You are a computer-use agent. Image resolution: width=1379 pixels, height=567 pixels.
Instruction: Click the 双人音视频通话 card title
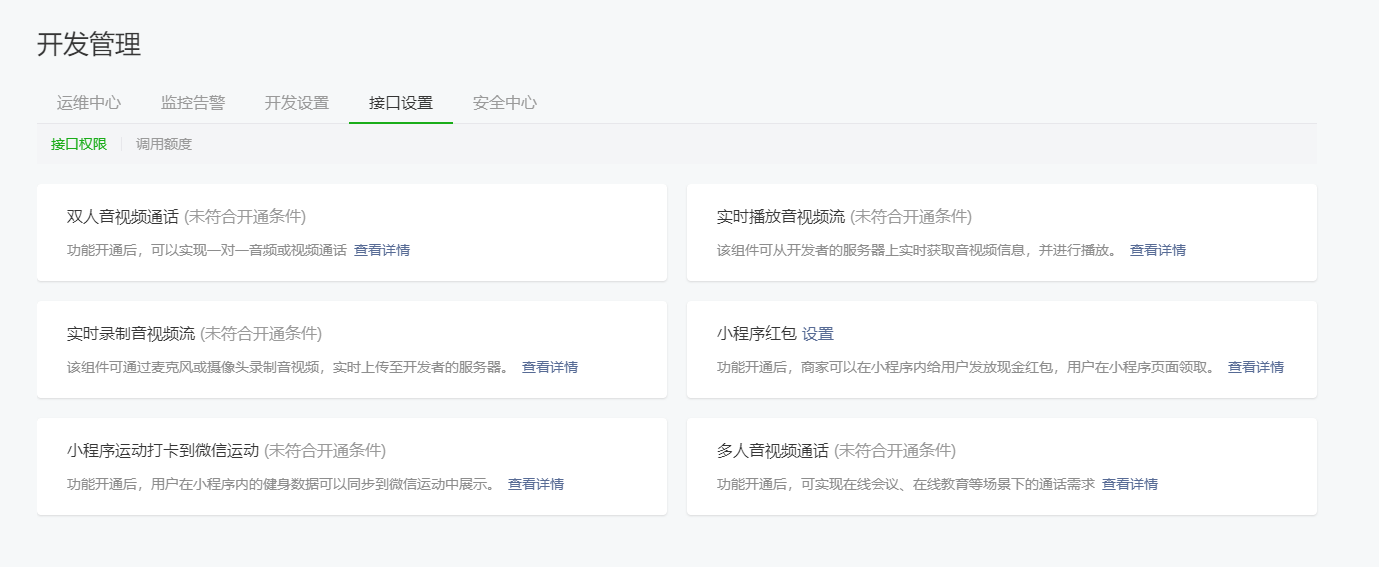(123, 217)
